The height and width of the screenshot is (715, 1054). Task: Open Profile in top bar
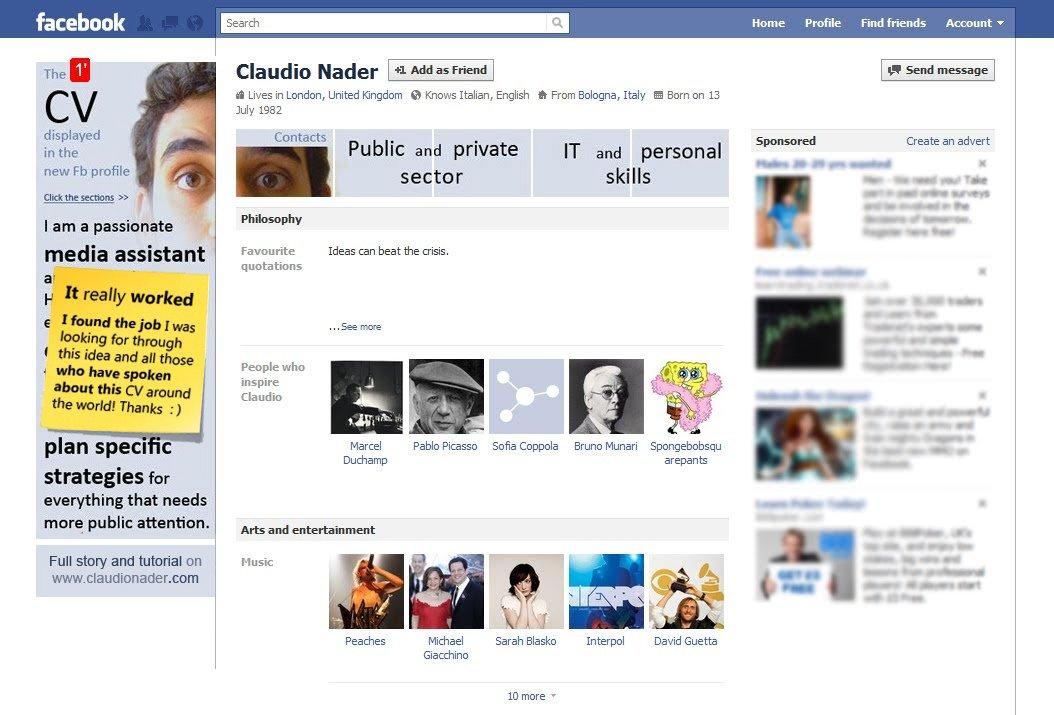(823, 23)
